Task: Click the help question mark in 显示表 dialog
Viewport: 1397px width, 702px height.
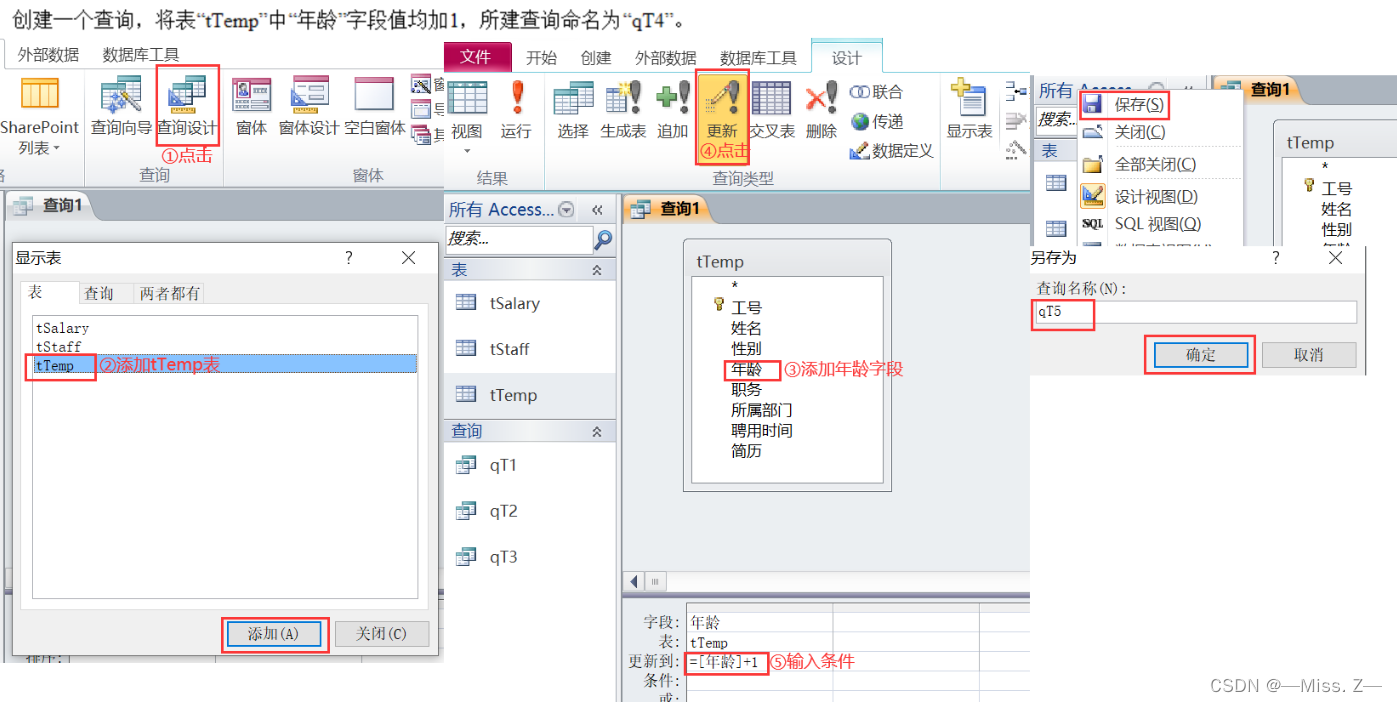Action: pos(349,258)
